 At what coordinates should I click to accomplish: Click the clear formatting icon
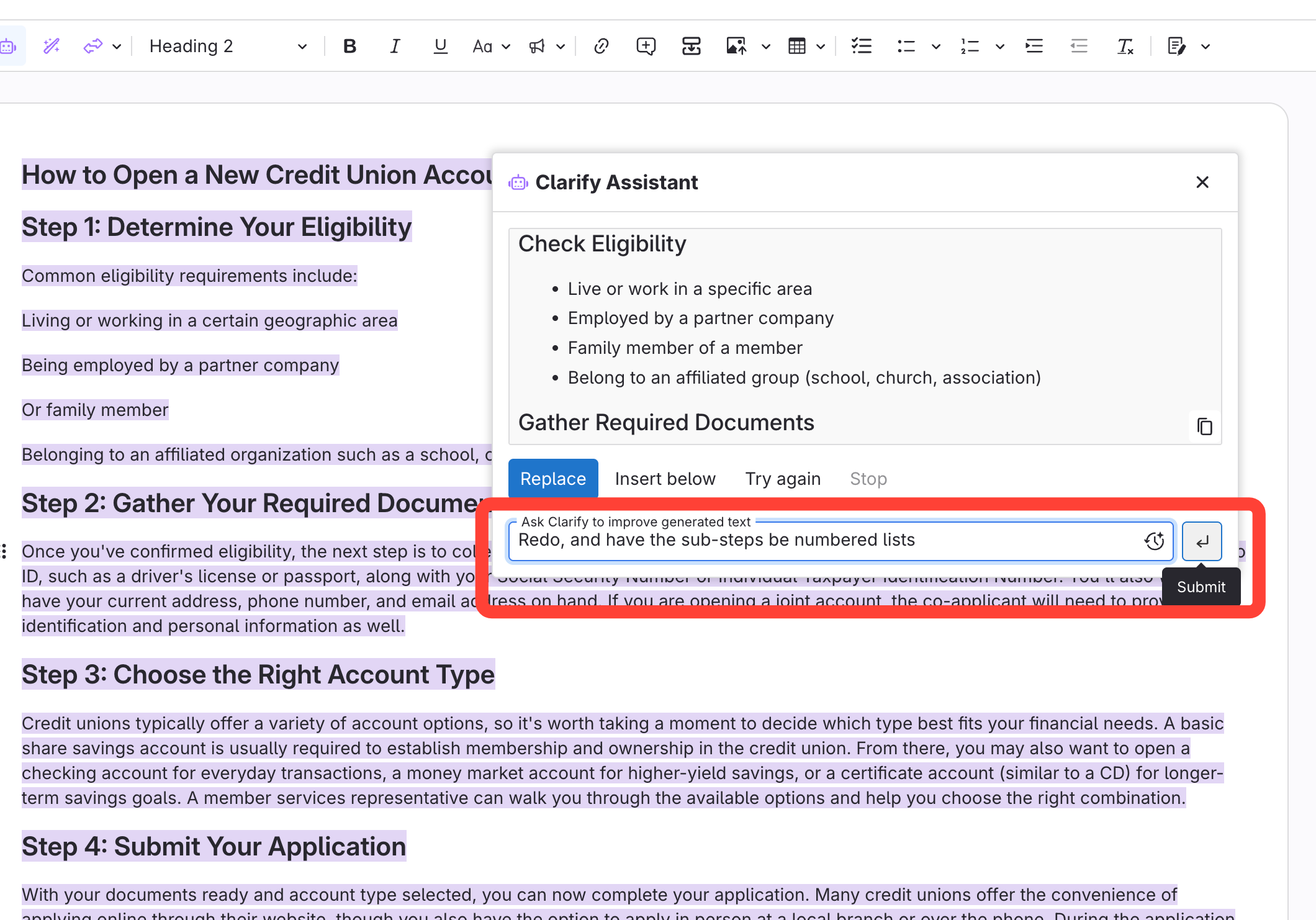click(x=1125, y=46)
